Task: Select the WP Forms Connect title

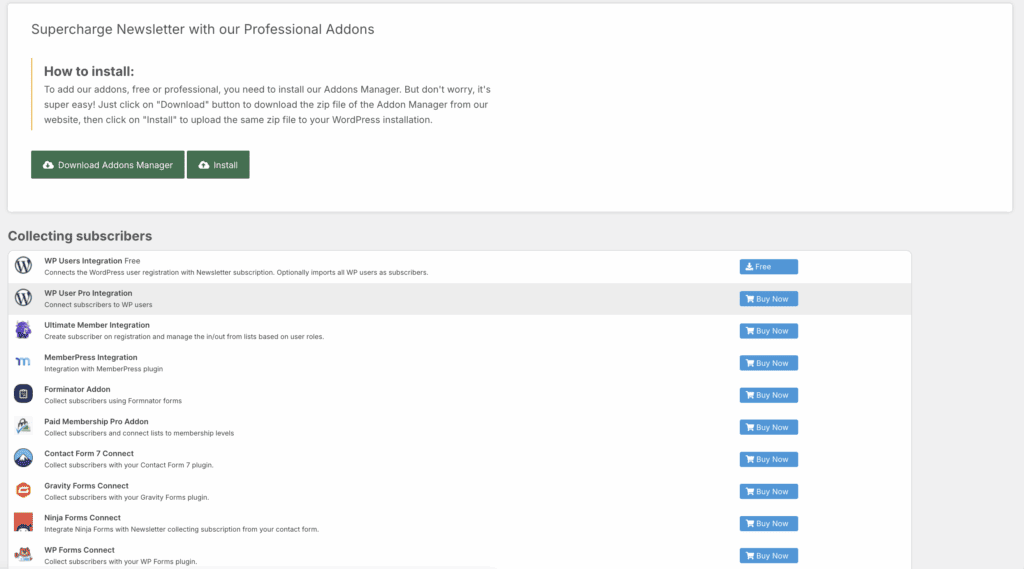Action: (x=79, y=550)
